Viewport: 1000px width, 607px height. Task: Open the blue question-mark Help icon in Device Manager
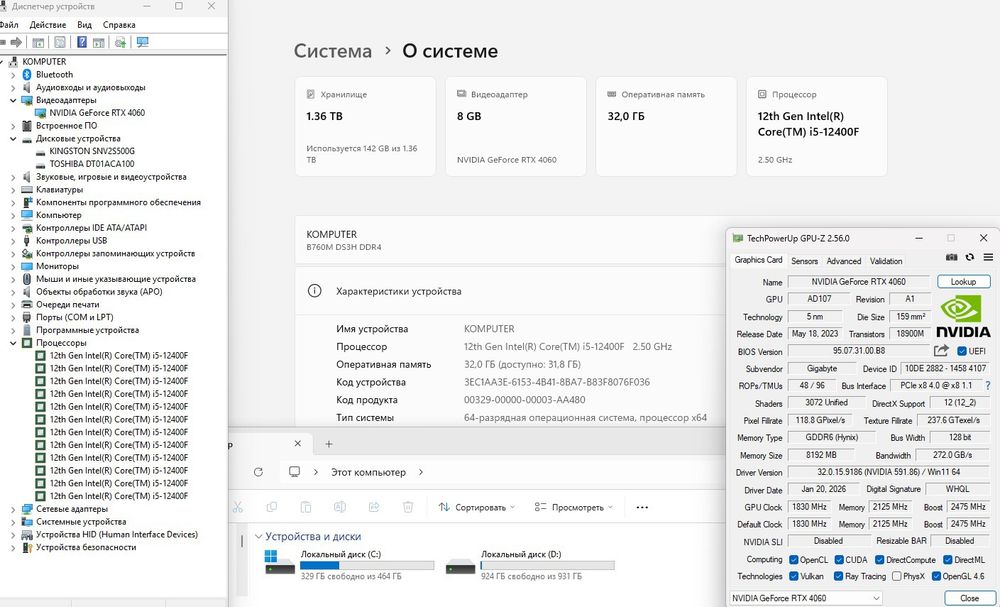[82, 42]
